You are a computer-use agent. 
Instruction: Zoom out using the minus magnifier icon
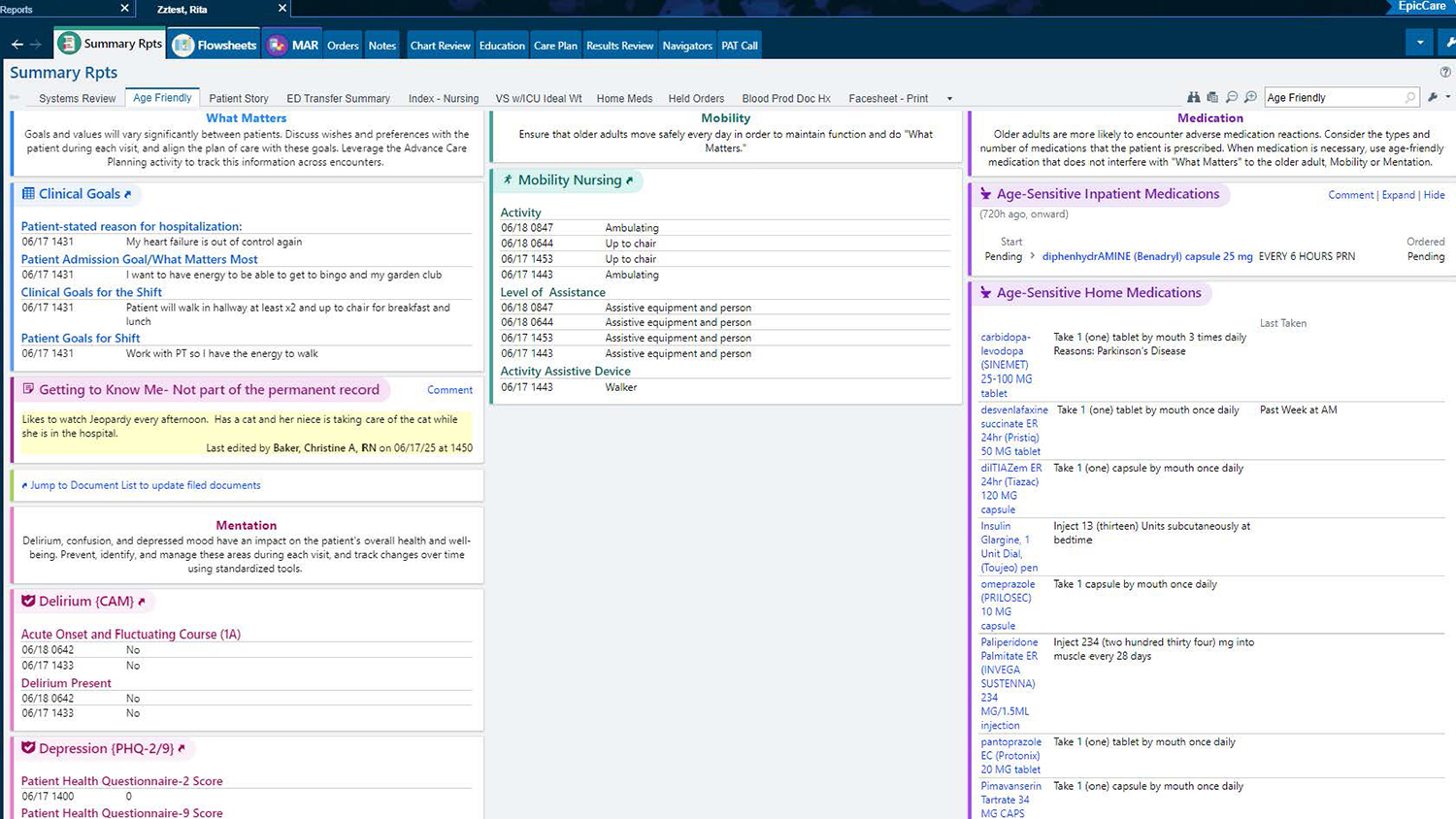coord(1232,98)
